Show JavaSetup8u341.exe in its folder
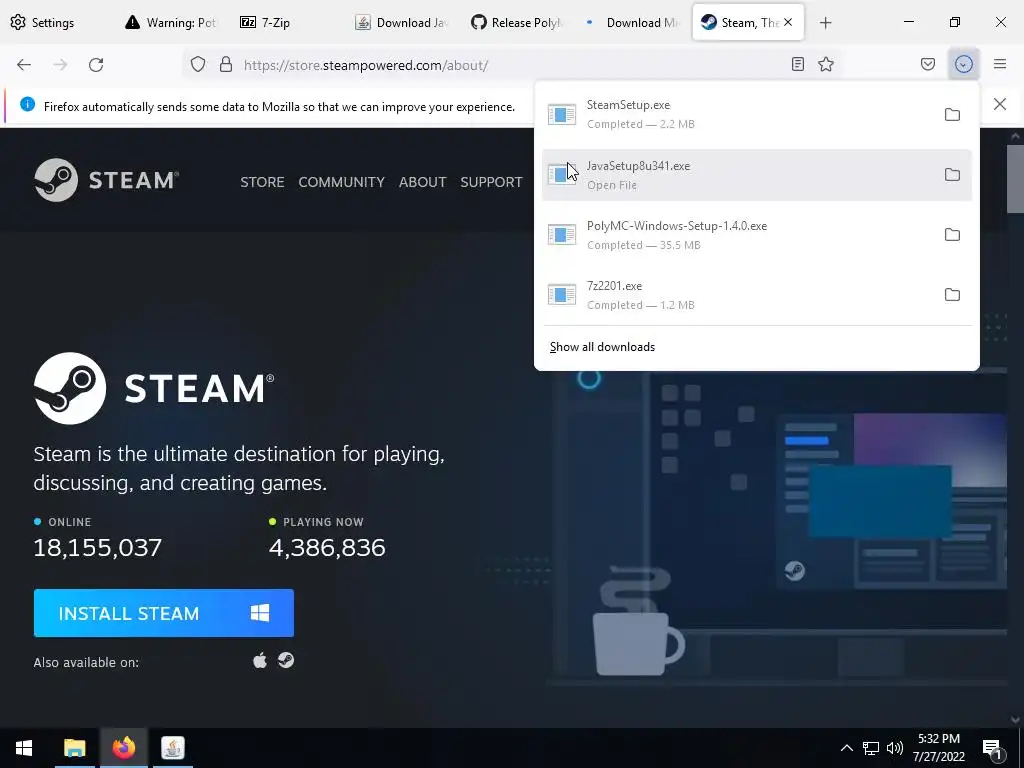The width and height of the screenshot is (1024, 768). pyautogui.click(x=952, y=174)
